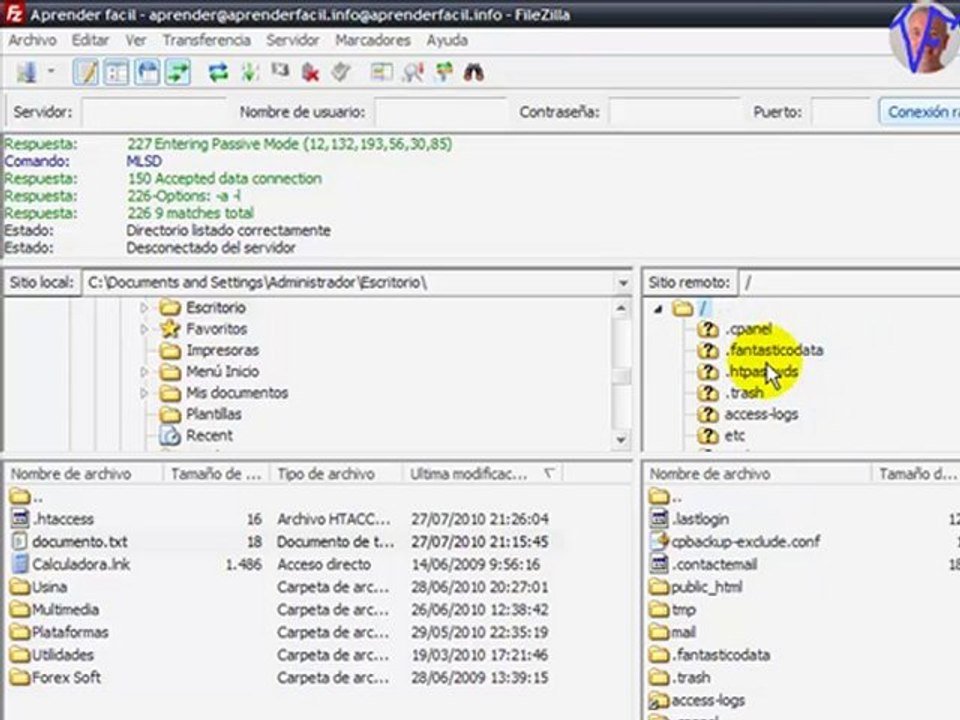The height and width of the screenshot is (720, 960).
Task: Open the Archivo menu
Action: pos(32,40)
